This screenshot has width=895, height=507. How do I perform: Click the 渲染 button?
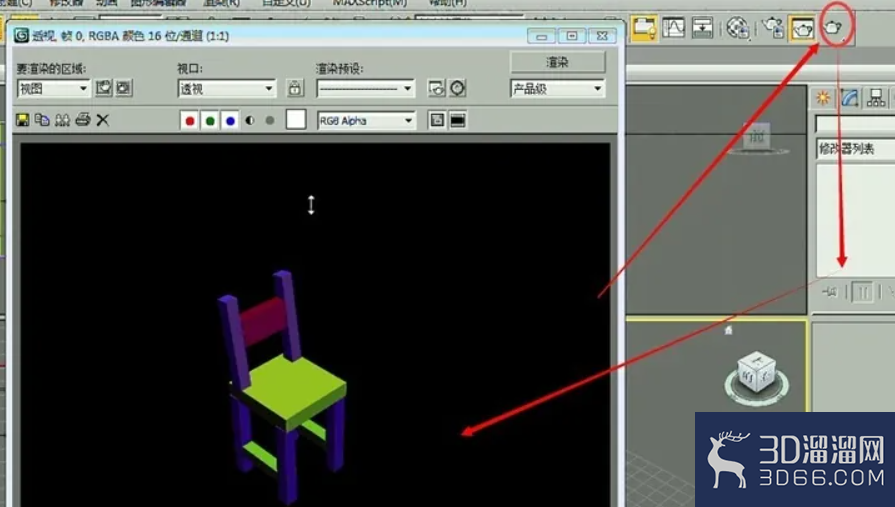pyautogui.click(x=557, y=62)
